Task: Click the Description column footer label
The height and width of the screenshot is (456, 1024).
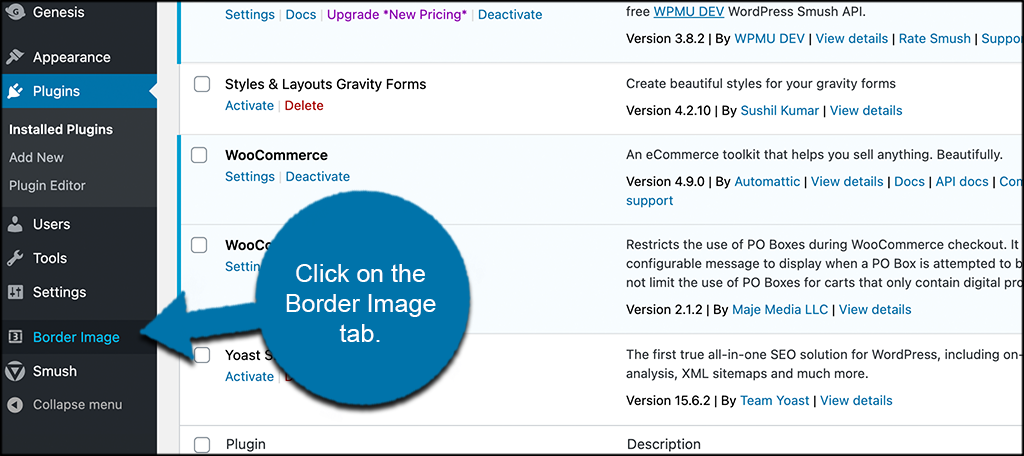Action: coord(664,444)
